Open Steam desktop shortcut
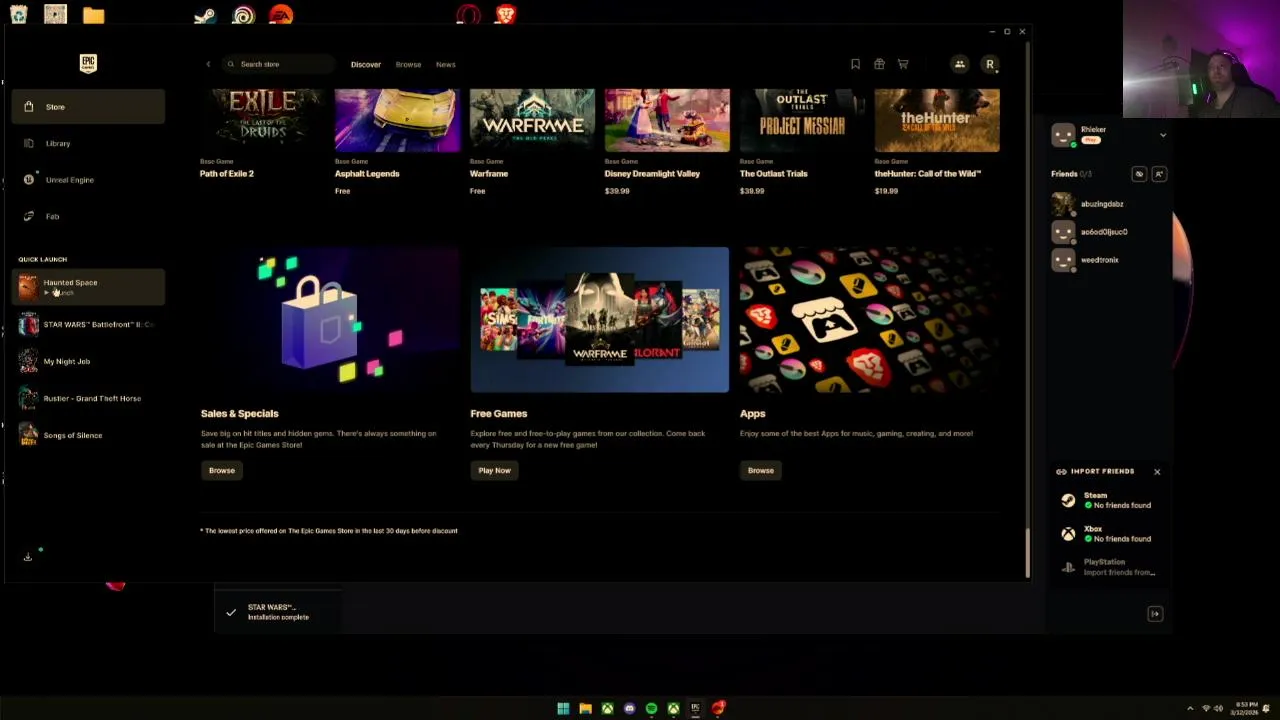The image size is (1280, 720). coord(204,15)
